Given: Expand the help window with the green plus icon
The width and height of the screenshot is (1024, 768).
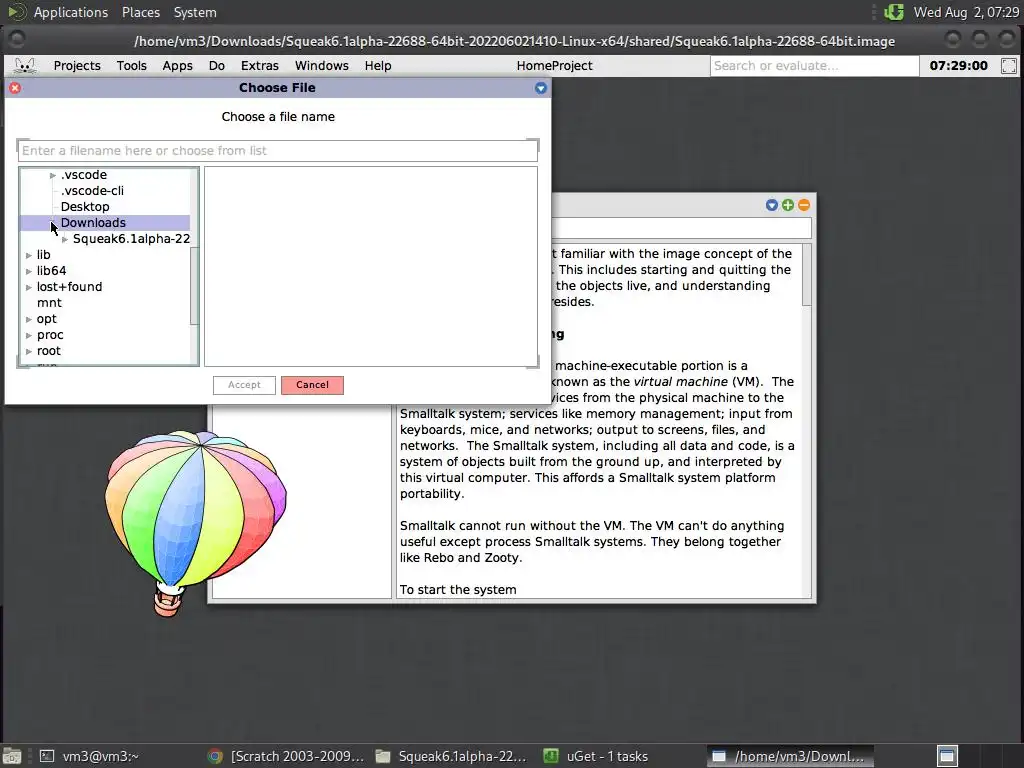Looking at the screenshot, I should [788, 205].
